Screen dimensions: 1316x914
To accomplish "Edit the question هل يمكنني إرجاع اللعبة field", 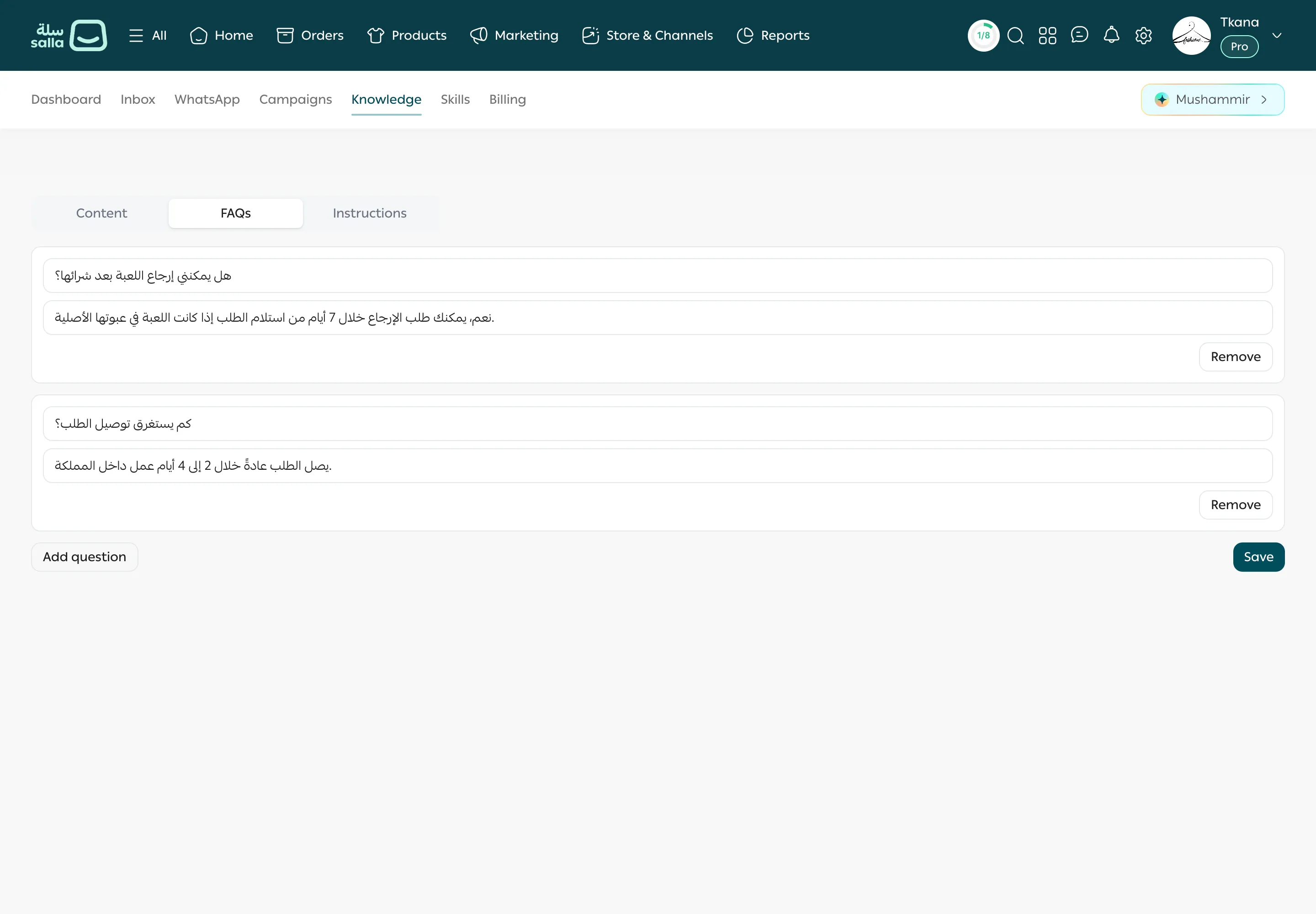I will click(658, 276).
